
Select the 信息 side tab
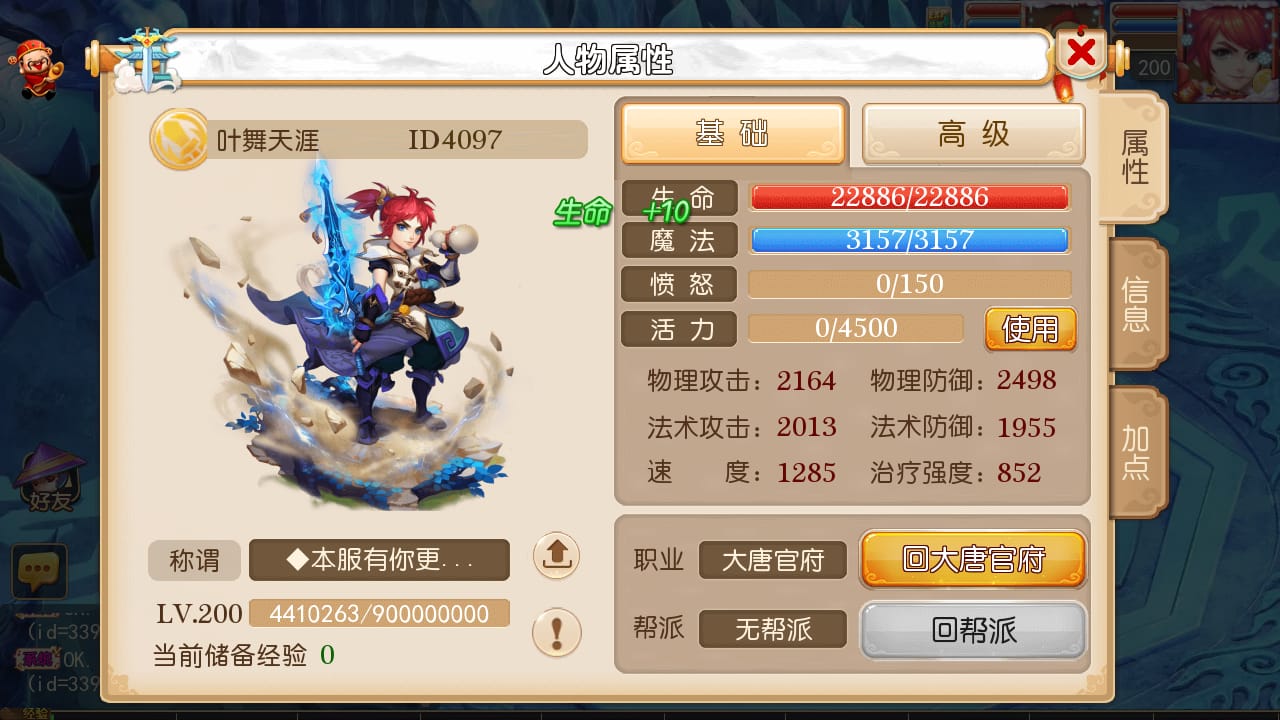[1136, 305]
